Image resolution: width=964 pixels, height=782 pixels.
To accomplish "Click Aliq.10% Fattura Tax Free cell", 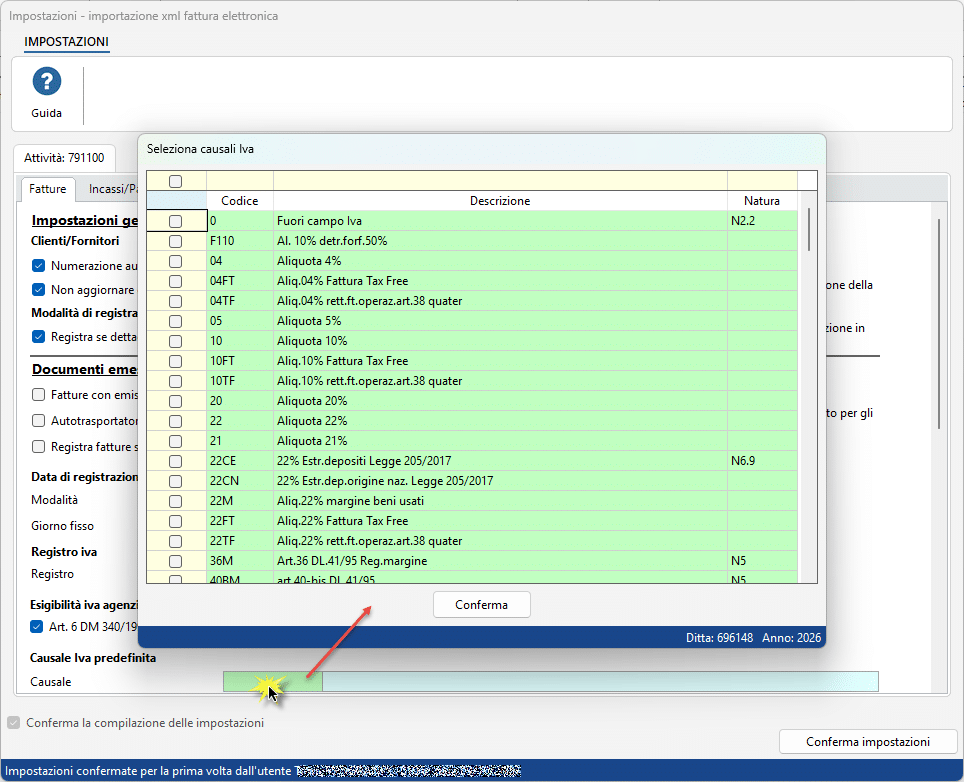I will (x=500, y=361).
